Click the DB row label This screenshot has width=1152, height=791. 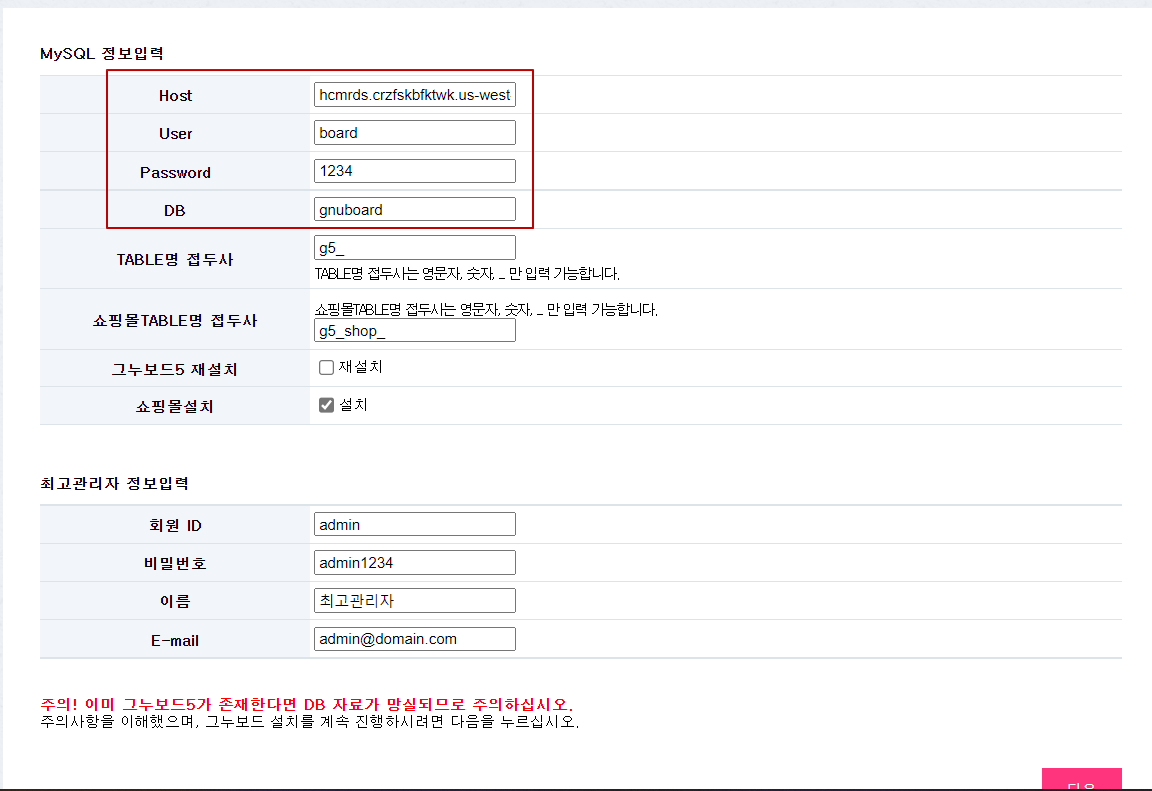pos(174,211)
